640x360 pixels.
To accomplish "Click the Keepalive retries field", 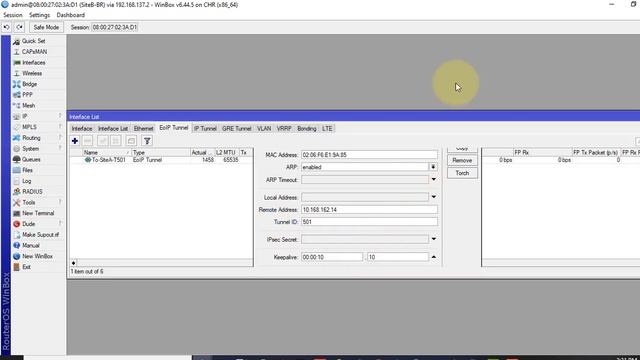I will pyautogui.click(x=398, y=257).
